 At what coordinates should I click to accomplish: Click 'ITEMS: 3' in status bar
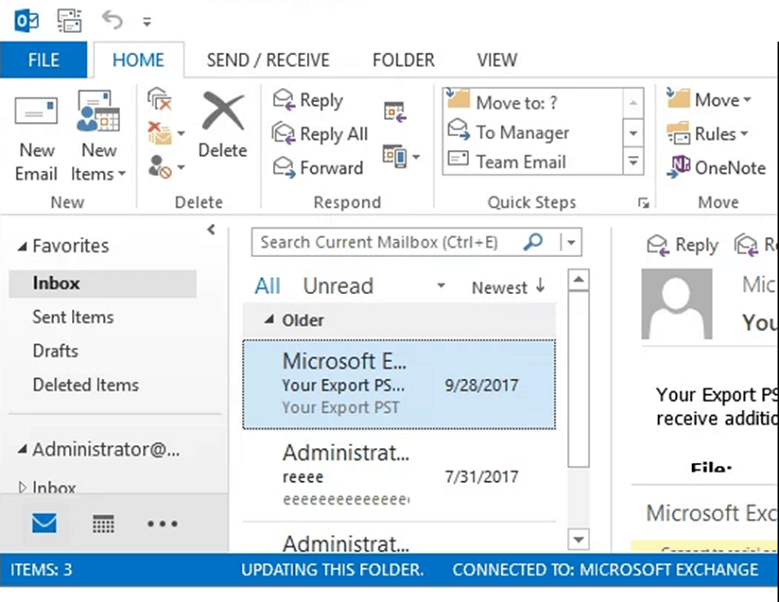coord(41,569)
